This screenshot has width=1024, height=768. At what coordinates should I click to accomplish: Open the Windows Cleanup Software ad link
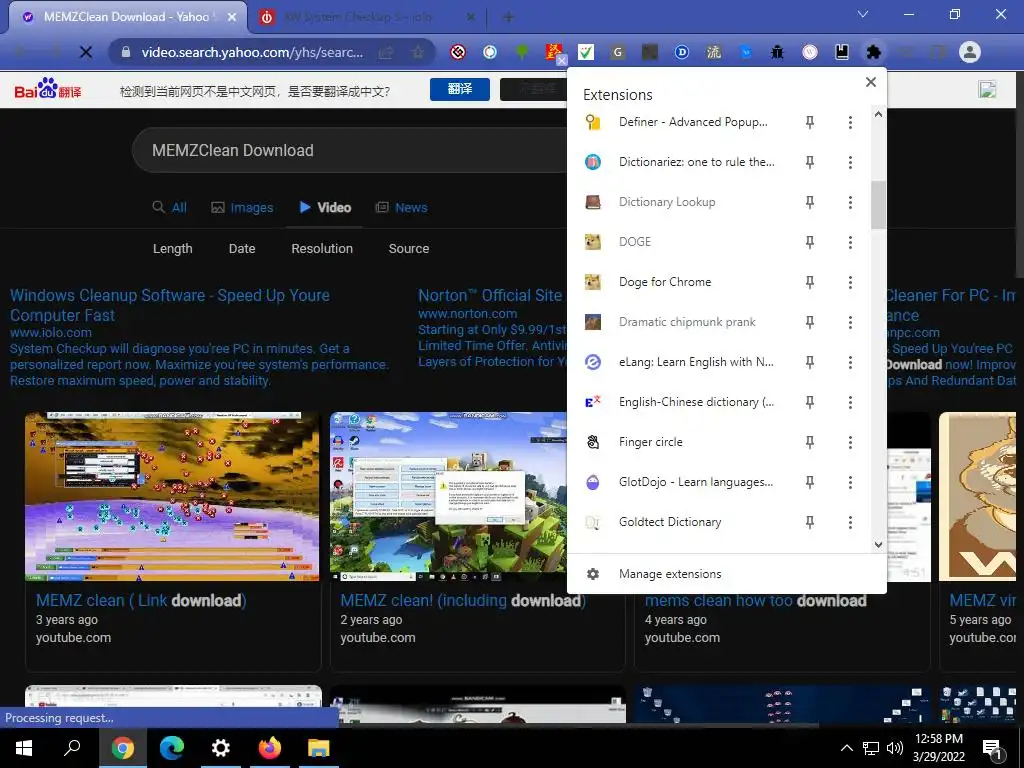coord(170,305)
